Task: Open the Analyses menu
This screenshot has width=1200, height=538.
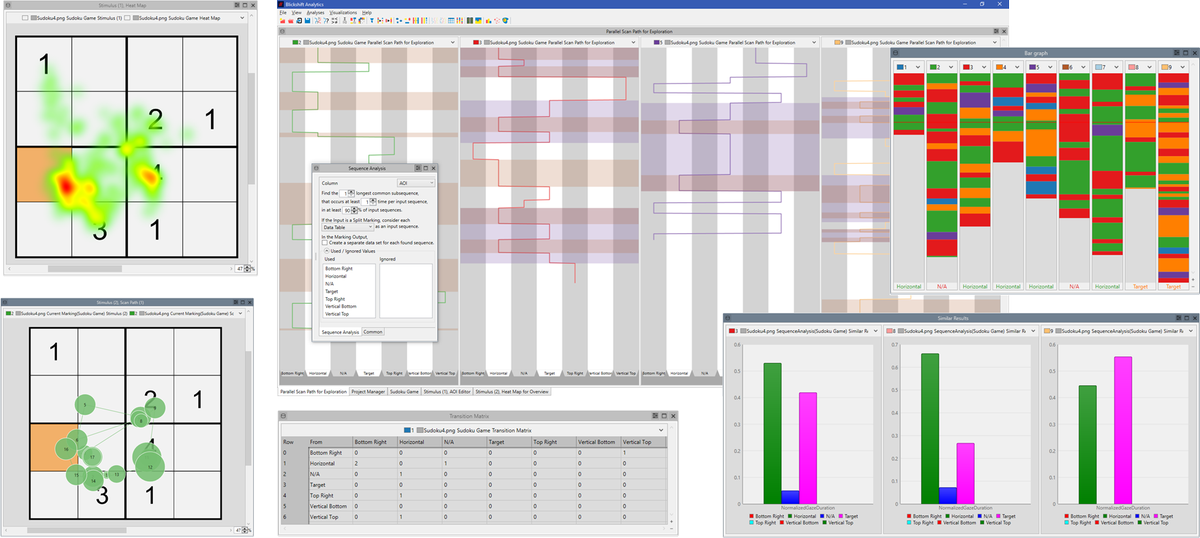Action: coord(315,12)
